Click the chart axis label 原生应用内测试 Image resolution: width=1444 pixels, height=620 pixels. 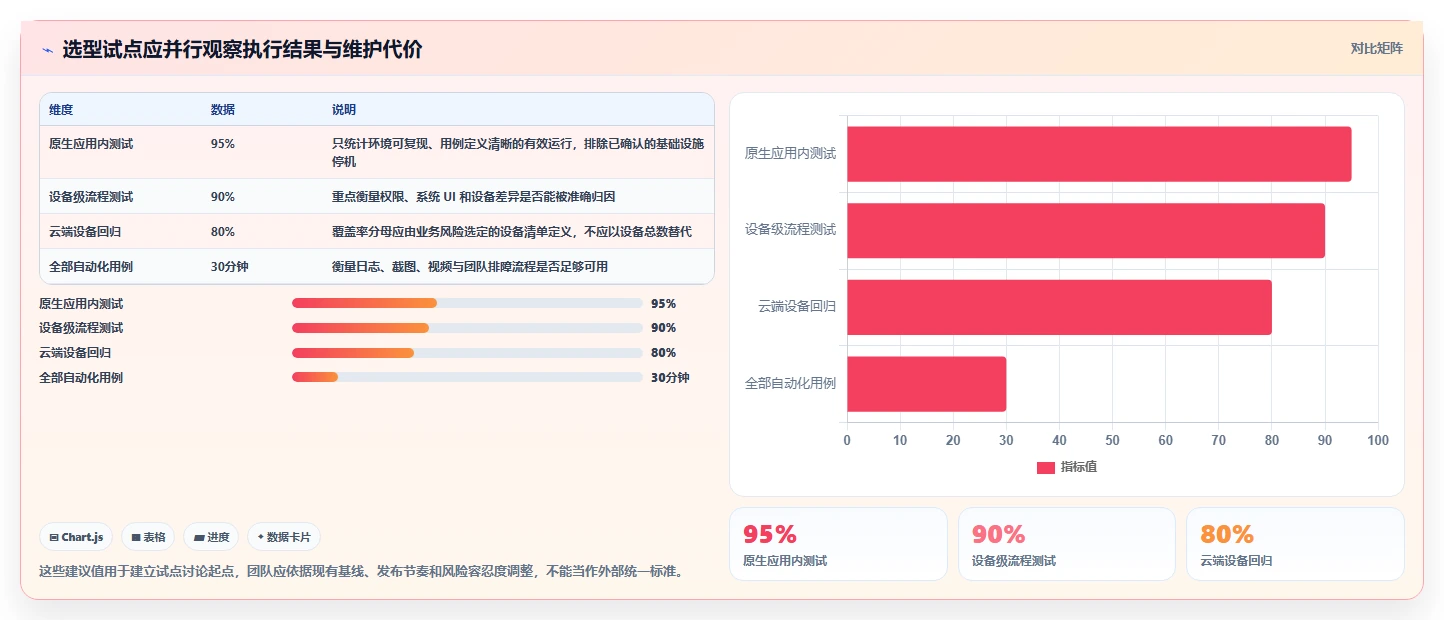[790, 154]
